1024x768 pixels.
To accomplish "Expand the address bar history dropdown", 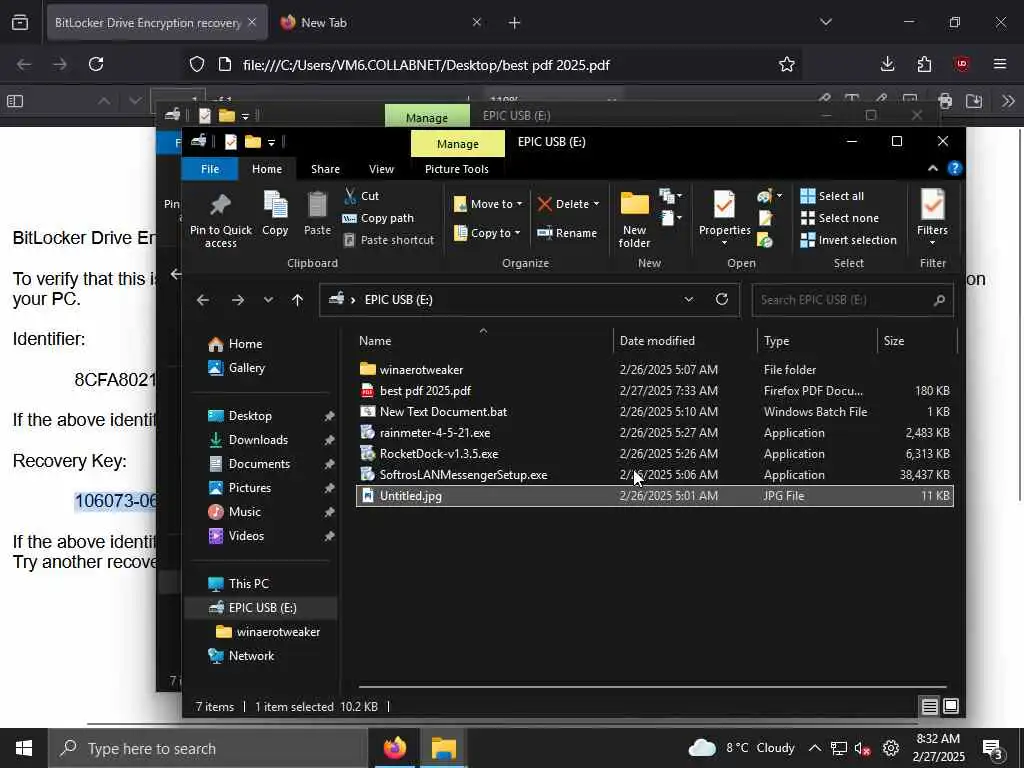I will (688, 299).
